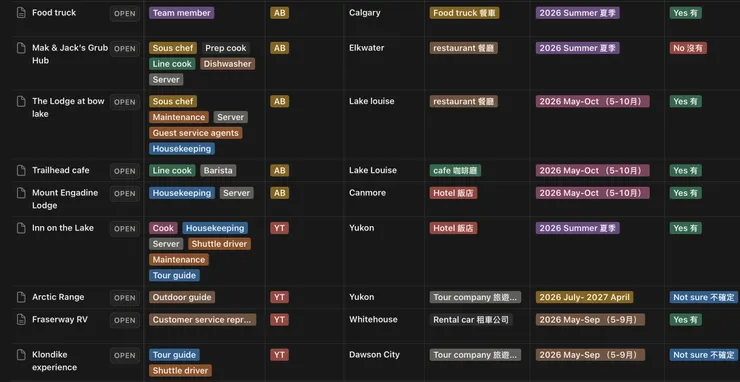Click the No 沒有 tag

coord(688,48)
